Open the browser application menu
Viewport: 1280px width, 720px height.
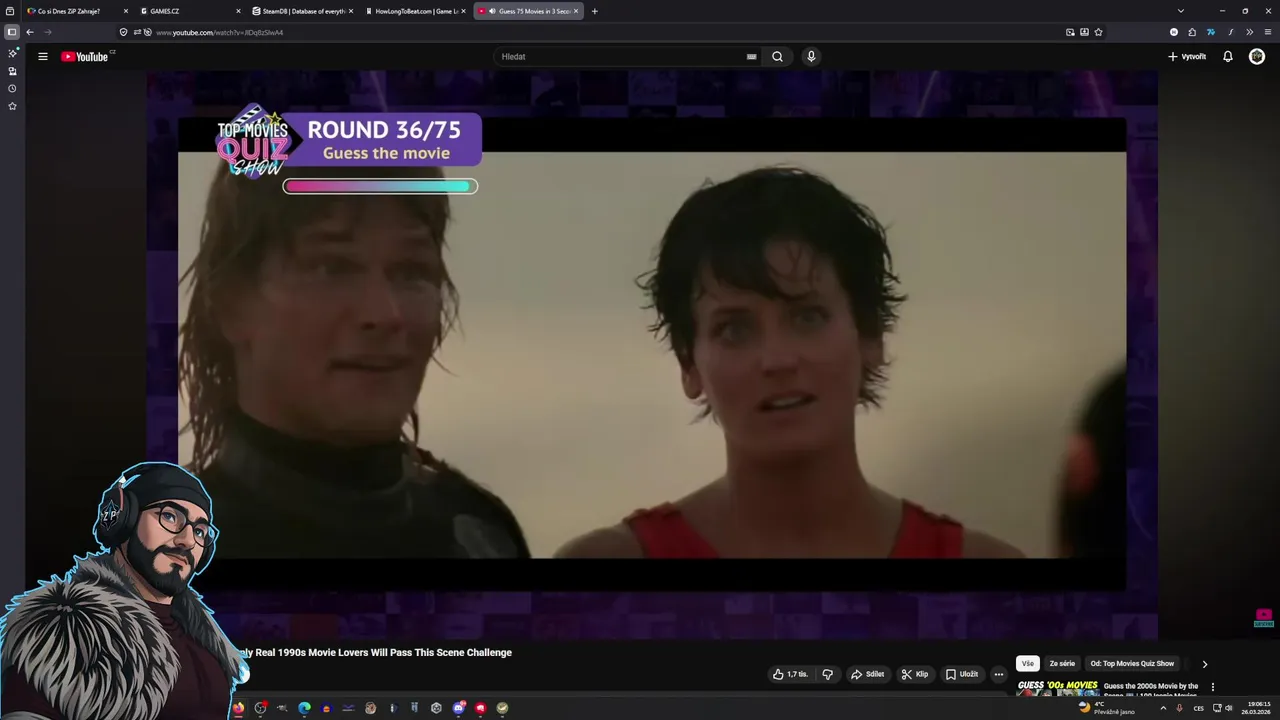point(1268,32)
